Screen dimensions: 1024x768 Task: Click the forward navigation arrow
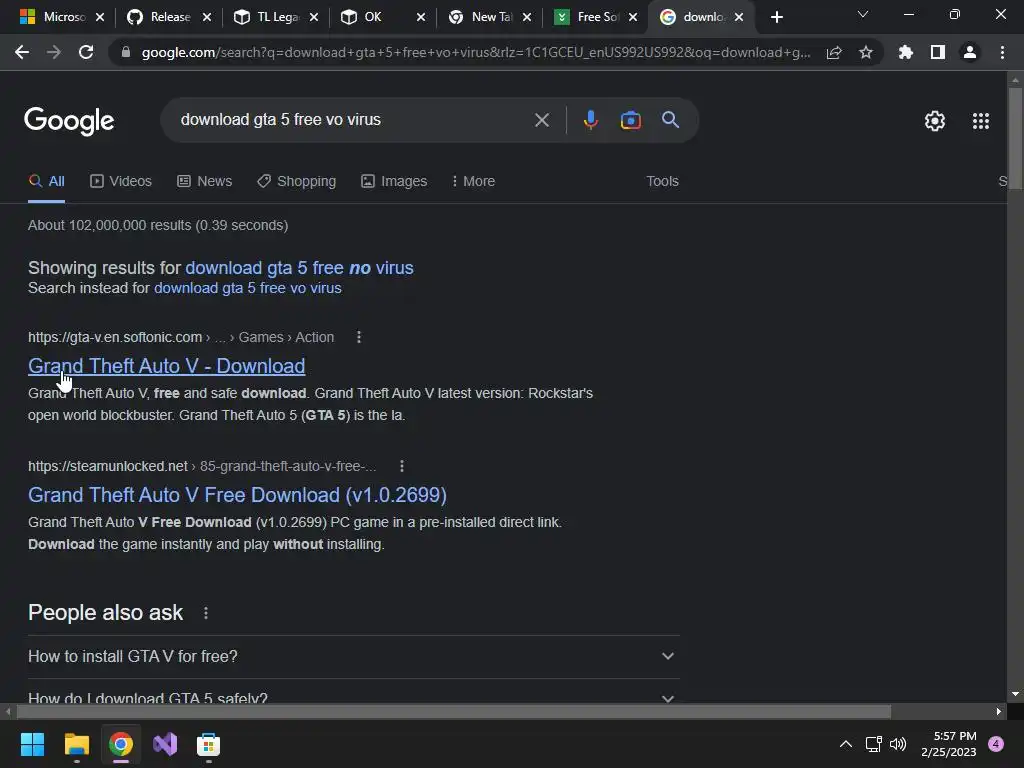(x=54, y=52)
